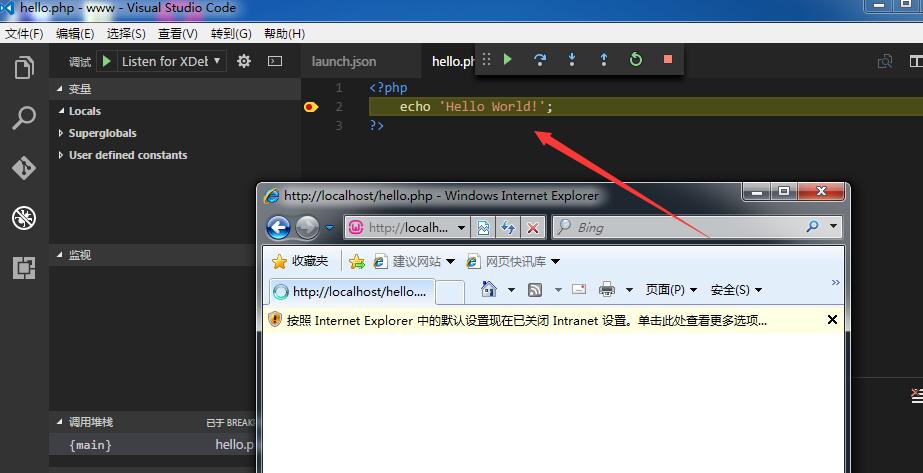
Task: Expand IE command bar overflow chevron
Action: [x=835, y=283]
